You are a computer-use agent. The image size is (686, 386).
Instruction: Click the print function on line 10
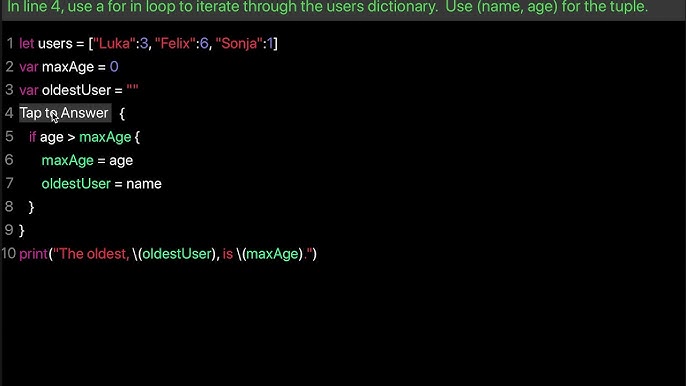(33, 254)
